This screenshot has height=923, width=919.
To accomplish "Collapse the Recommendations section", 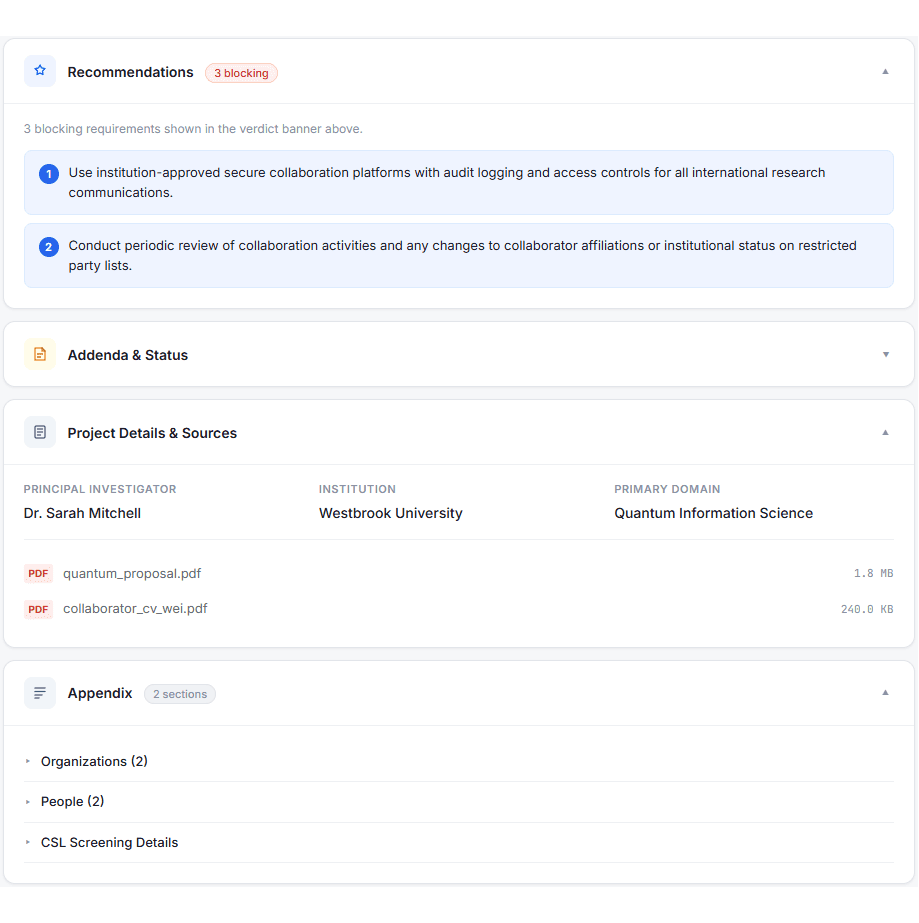I will click(885, 71).
